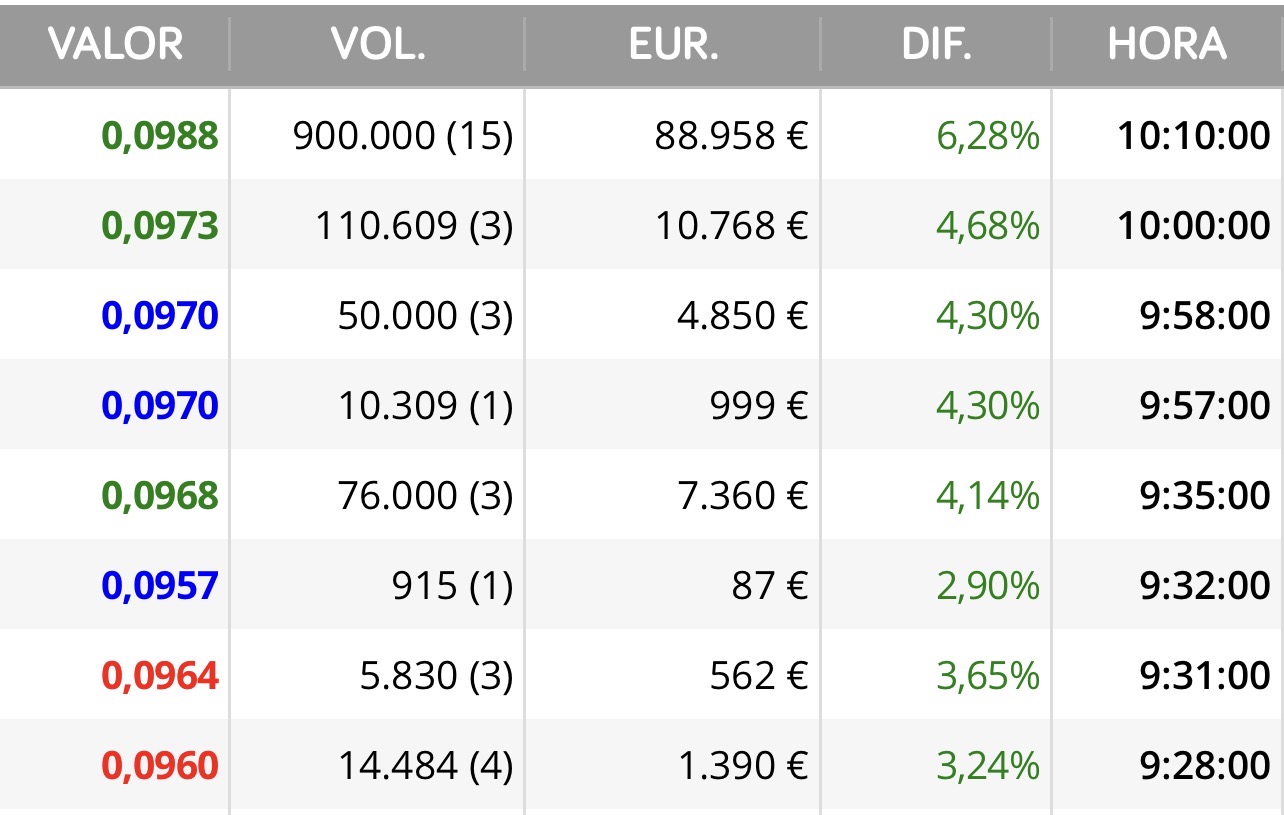
Task: Select the EUR. column header
Action: click(673, 45)
